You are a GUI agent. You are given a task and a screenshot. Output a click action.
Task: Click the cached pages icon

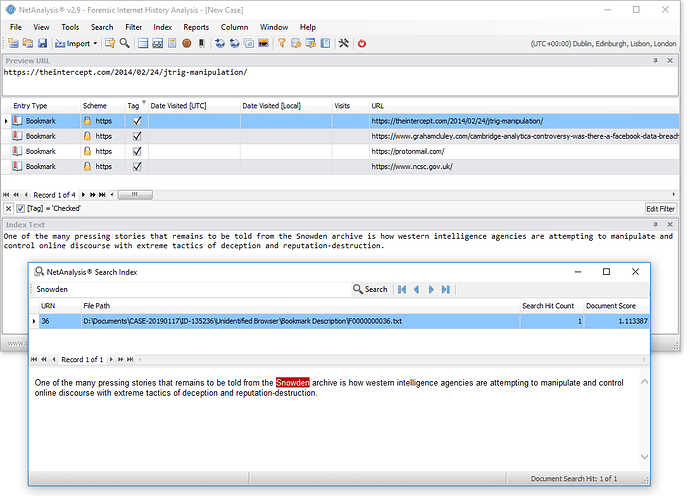tap(249, 43)
